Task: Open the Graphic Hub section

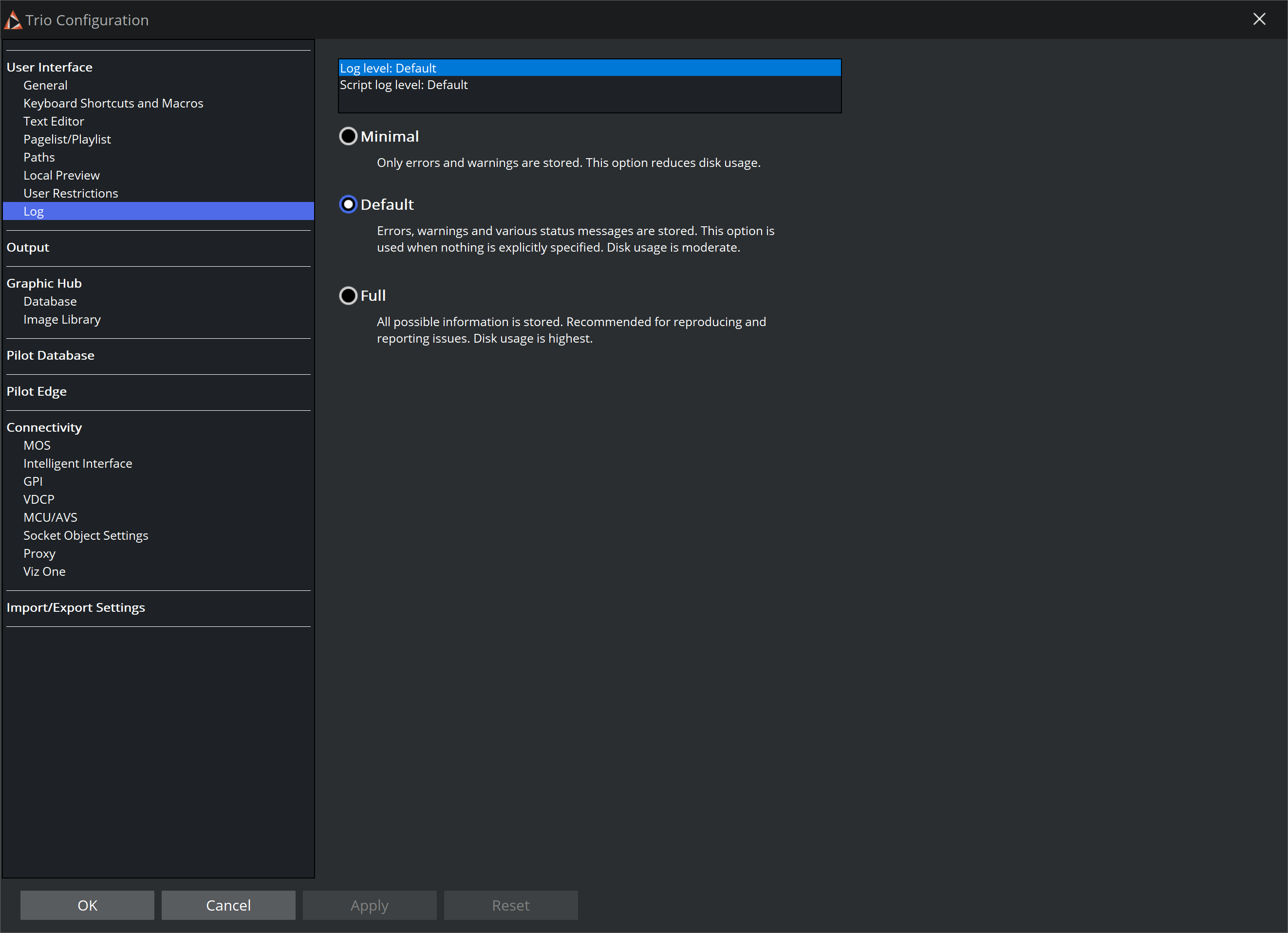Action: pos(44,283)
